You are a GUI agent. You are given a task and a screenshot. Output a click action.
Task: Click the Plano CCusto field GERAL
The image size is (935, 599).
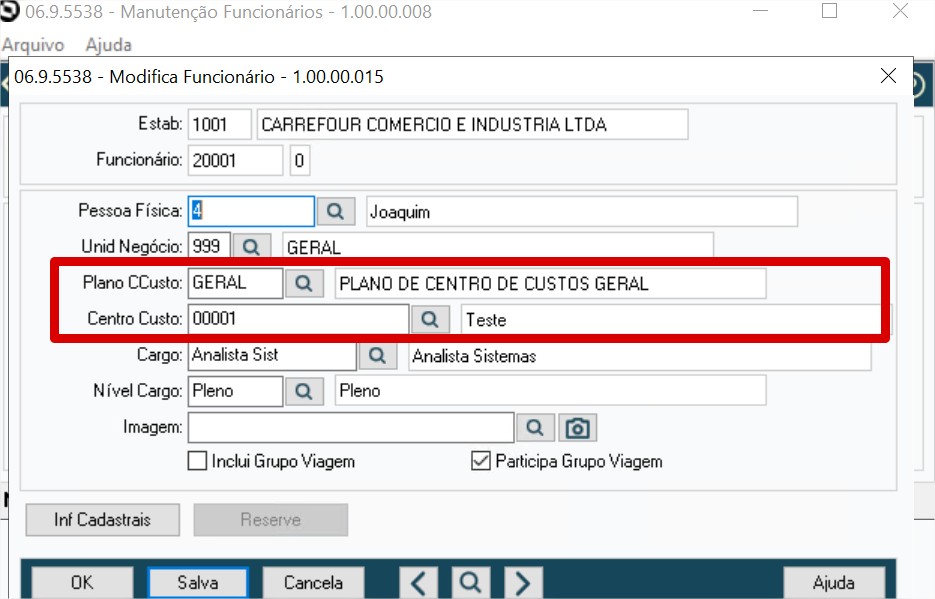coord(235,283)
